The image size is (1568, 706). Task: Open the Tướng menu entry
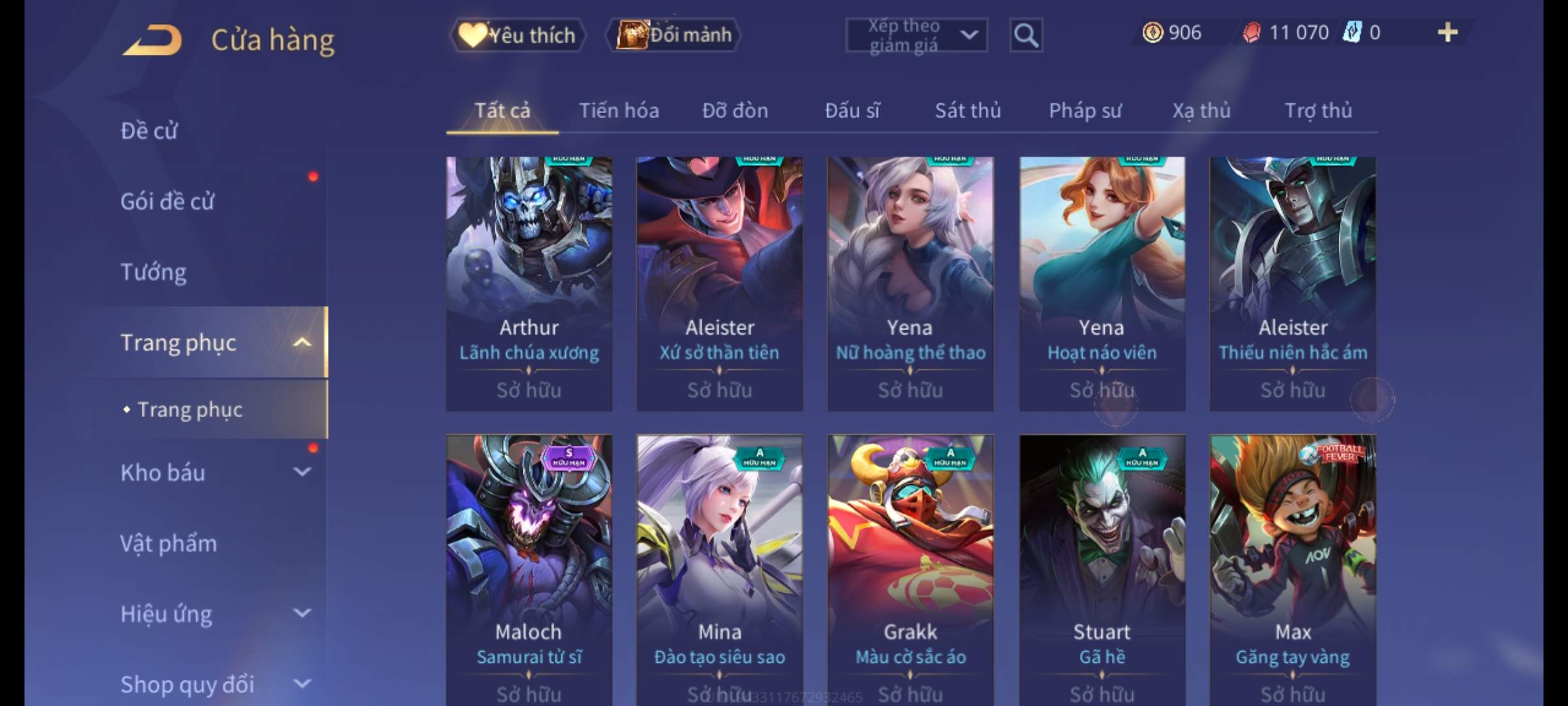[x=154, y=272]
